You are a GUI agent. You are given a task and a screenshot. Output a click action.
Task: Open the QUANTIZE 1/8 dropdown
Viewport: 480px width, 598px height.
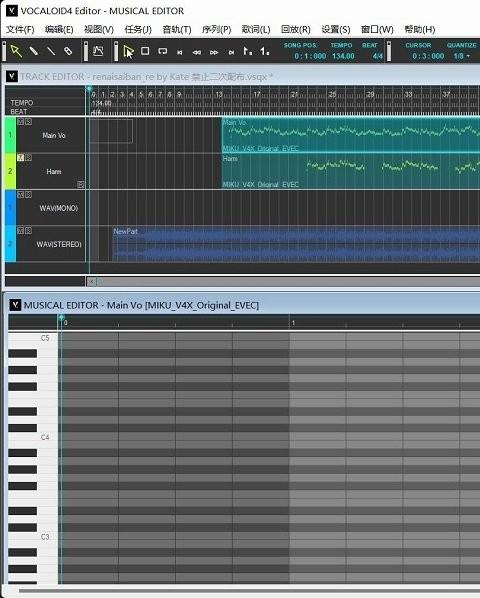pyautogui.click(x=461, y=56)
